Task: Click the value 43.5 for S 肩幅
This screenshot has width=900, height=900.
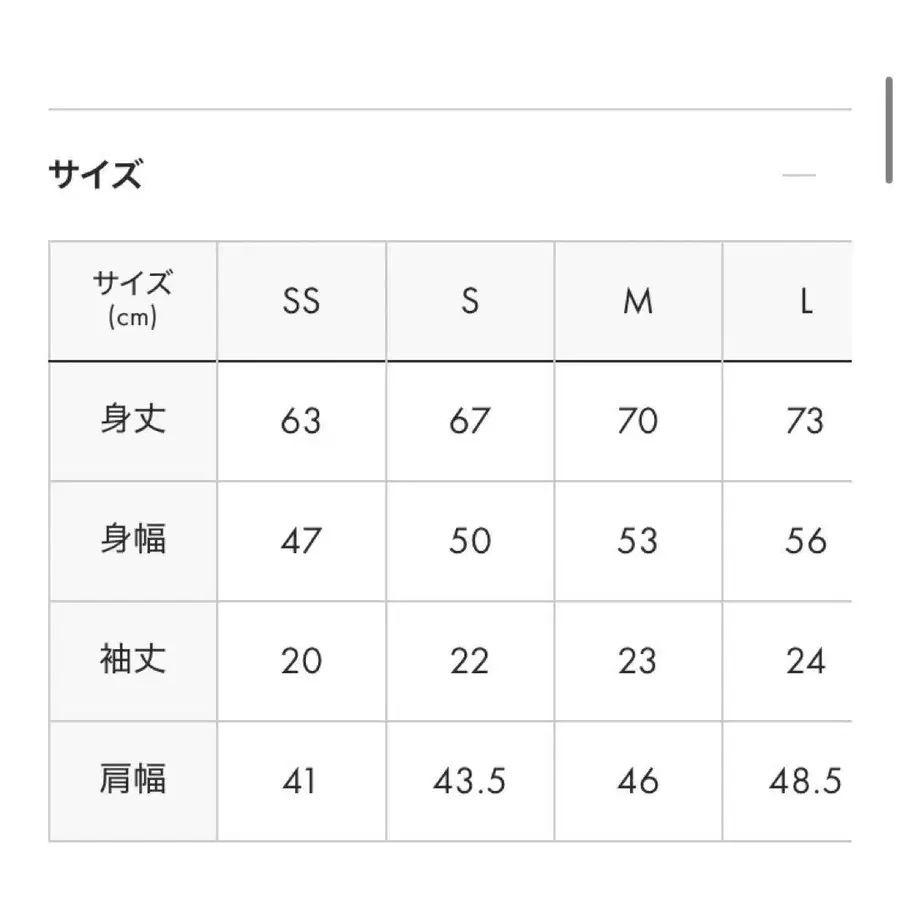Action: coord(470,781)
